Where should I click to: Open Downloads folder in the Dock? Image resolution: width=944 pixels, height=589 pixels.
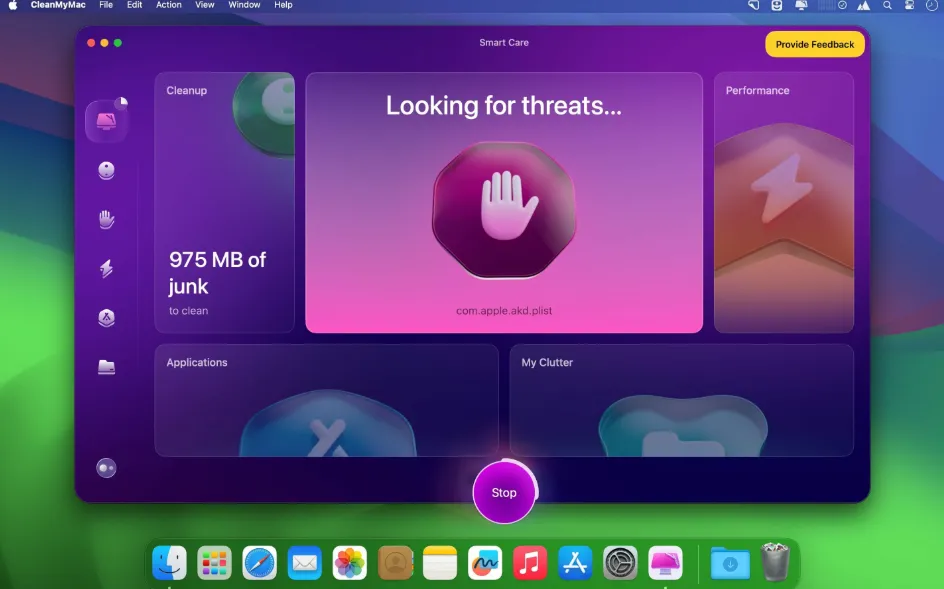point(730,564)
